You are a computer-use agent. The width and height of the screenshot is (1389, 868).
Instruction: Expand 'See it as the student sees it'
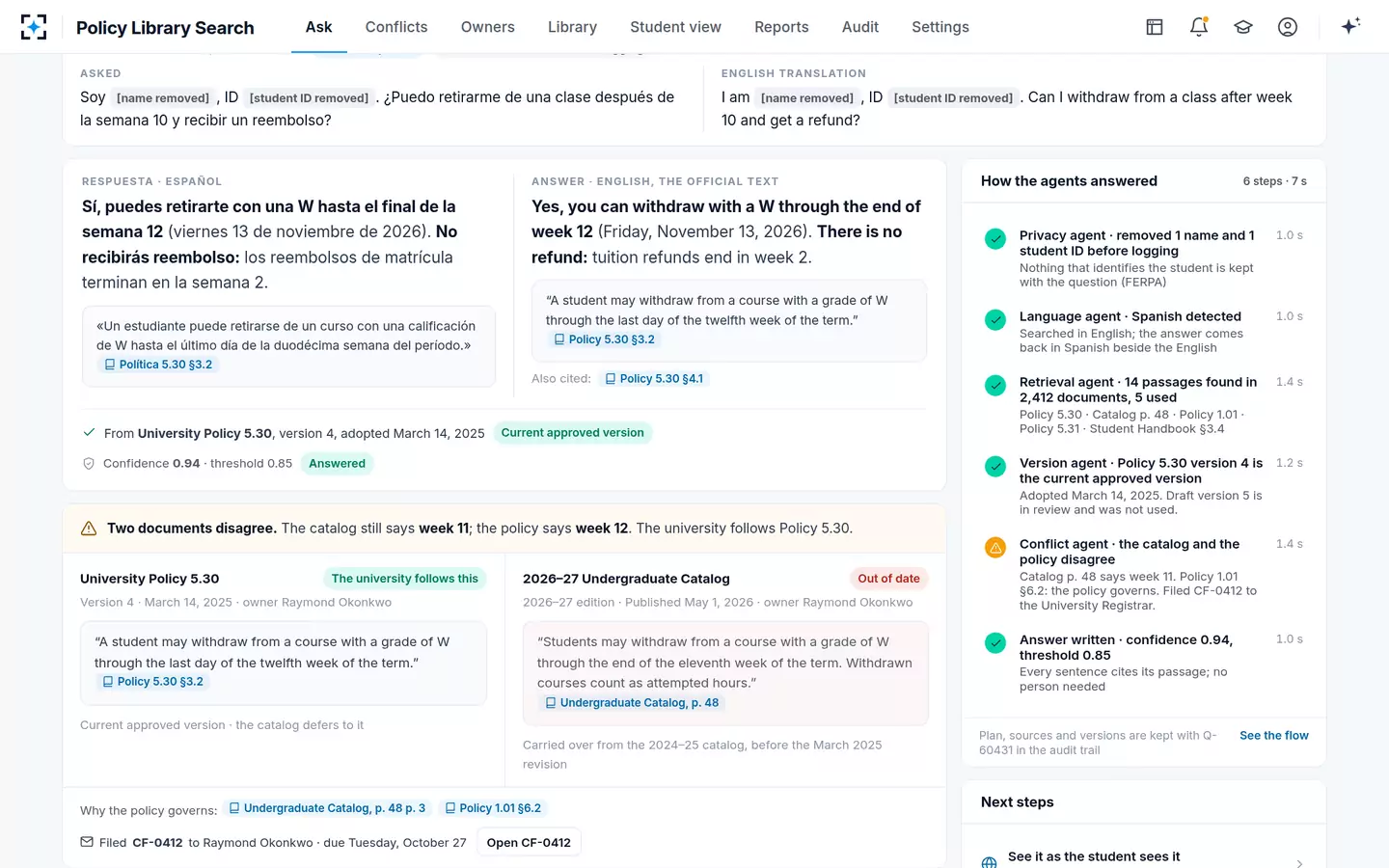coord(1144,856)
